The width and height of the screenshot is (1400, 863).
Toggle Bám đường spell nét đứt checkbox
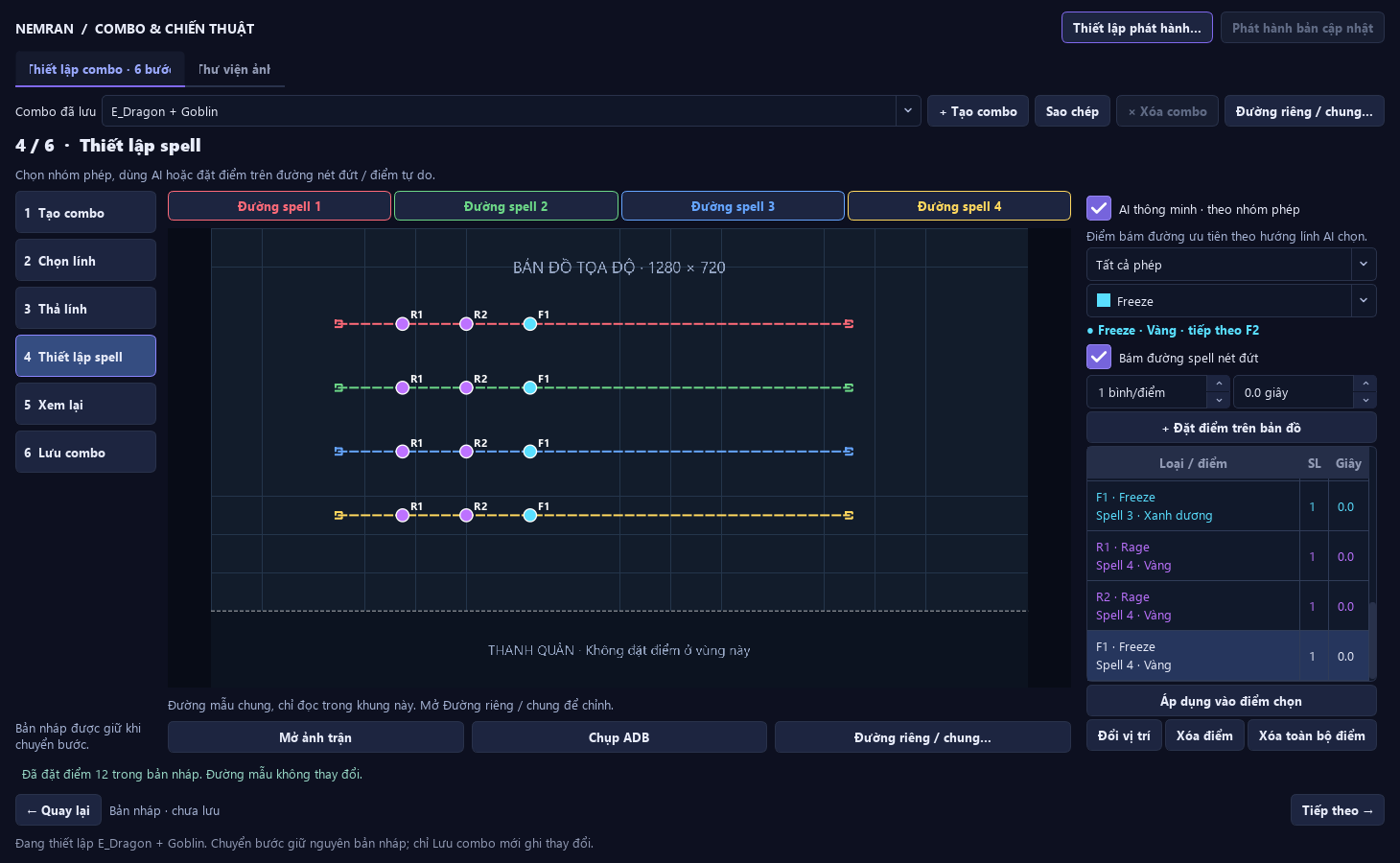pos(1099,357)
